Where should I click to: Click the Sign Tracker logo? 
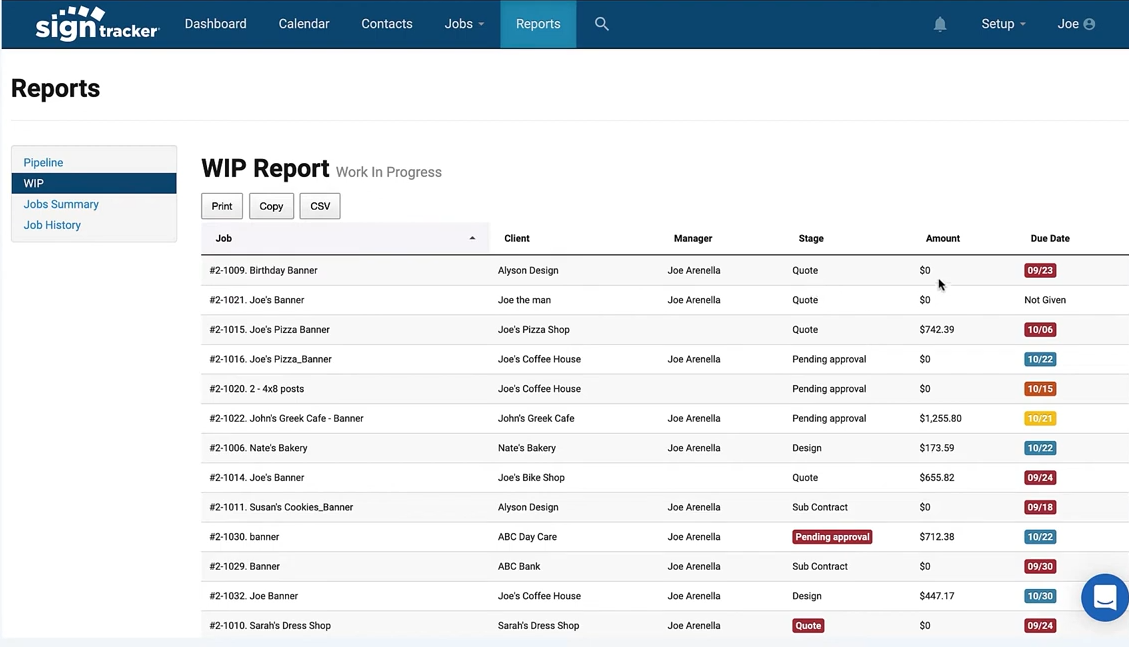(97, 24)
